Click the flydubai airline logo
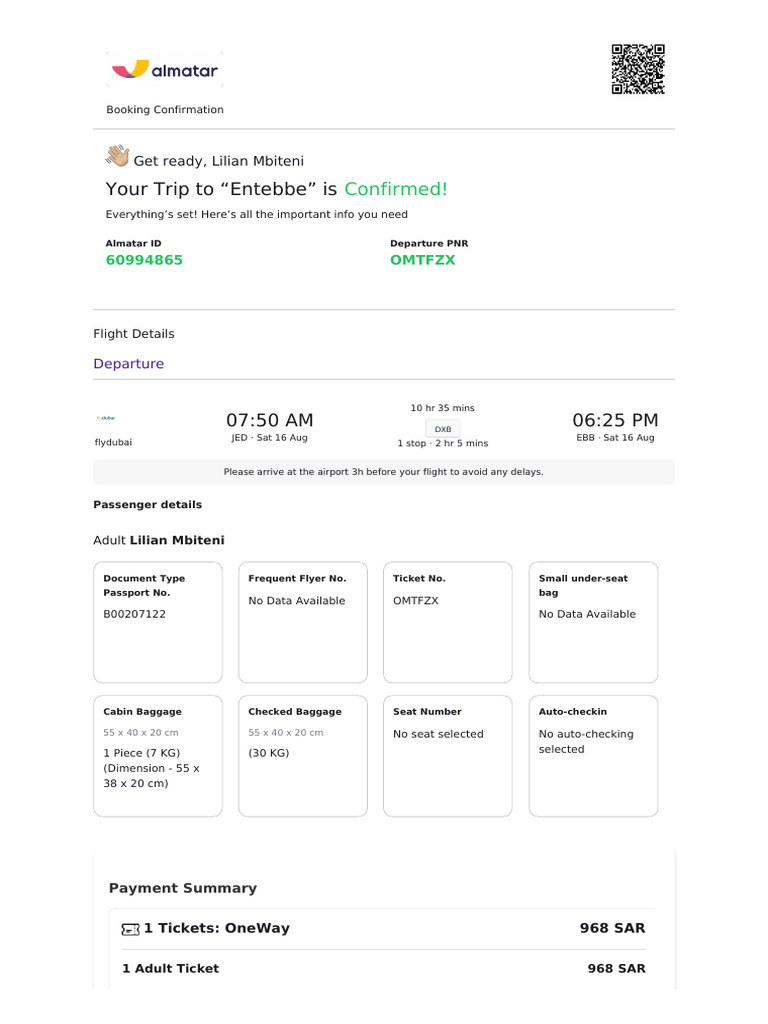Screen dimensions: 768x1024 click(x=106, y=418)
